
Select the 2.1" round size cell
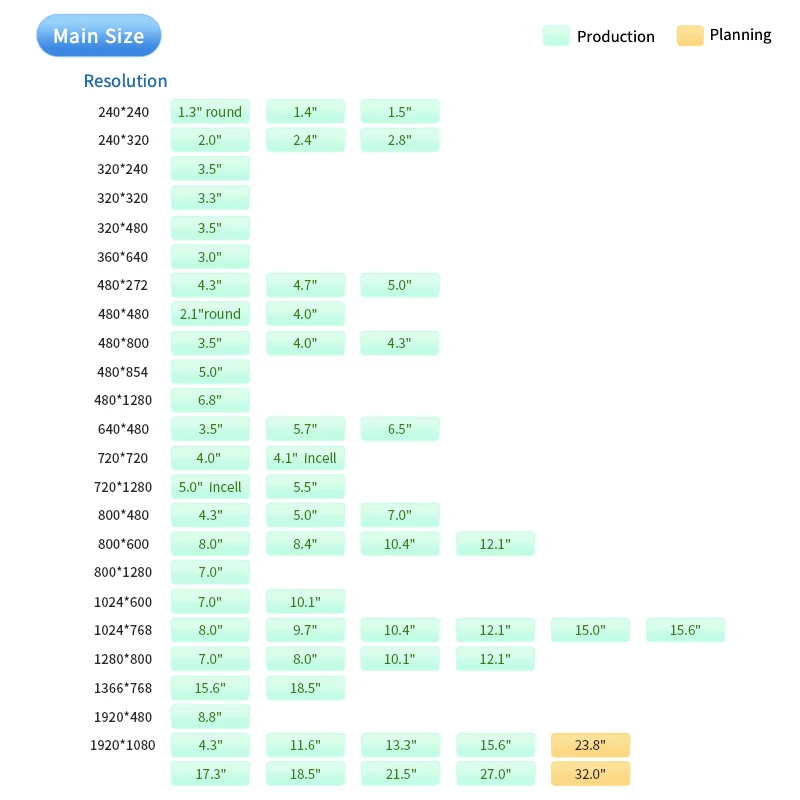(210, 314)
